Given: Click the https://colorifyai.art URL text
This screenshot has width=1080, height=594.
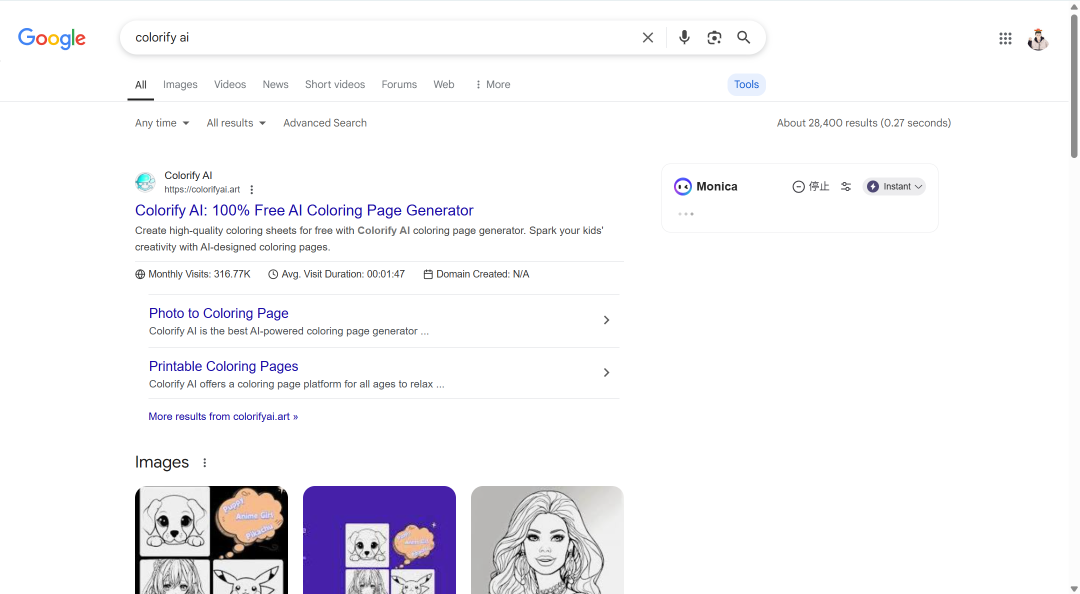Looking at the screenshot, I should pos(202,190).
